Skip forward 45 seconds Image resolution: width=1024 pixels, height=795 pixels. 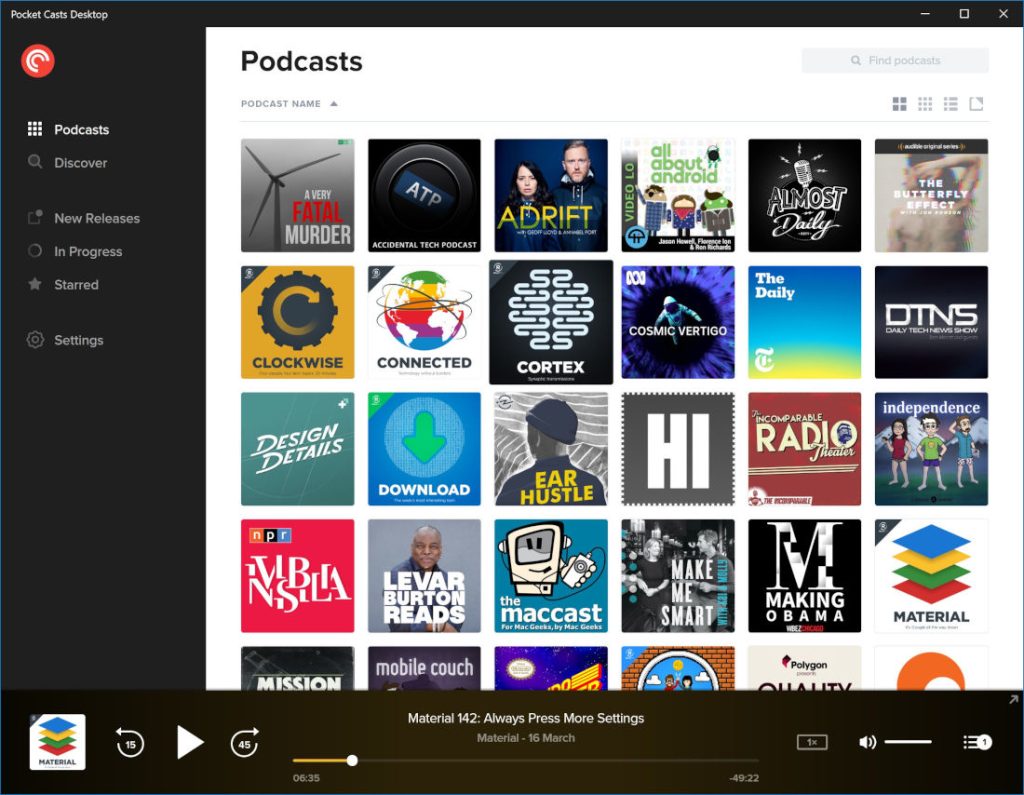244,743
